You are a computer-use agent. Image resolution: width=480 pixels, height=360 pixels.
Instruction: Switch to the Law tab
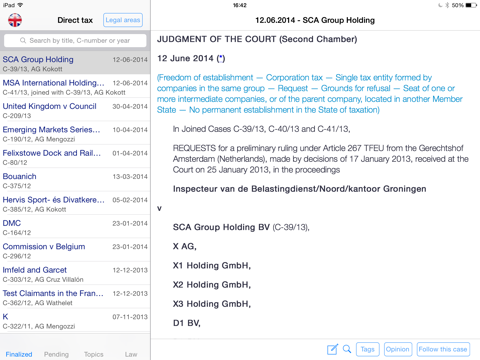tap(131, 354)
